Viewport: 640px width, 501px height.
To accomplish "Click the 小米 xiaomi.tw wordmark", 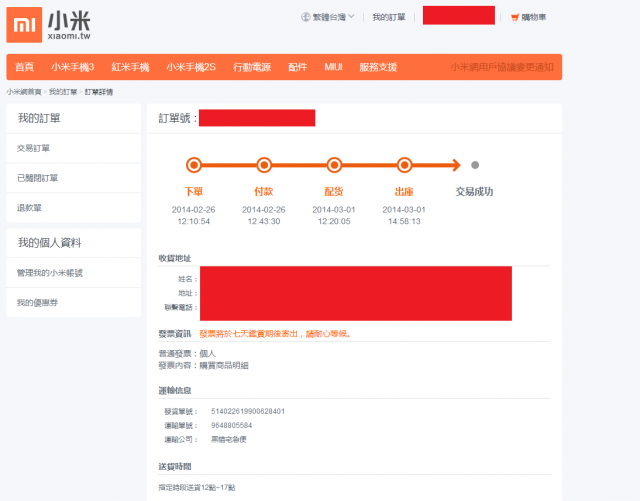I will click(69, 25).
